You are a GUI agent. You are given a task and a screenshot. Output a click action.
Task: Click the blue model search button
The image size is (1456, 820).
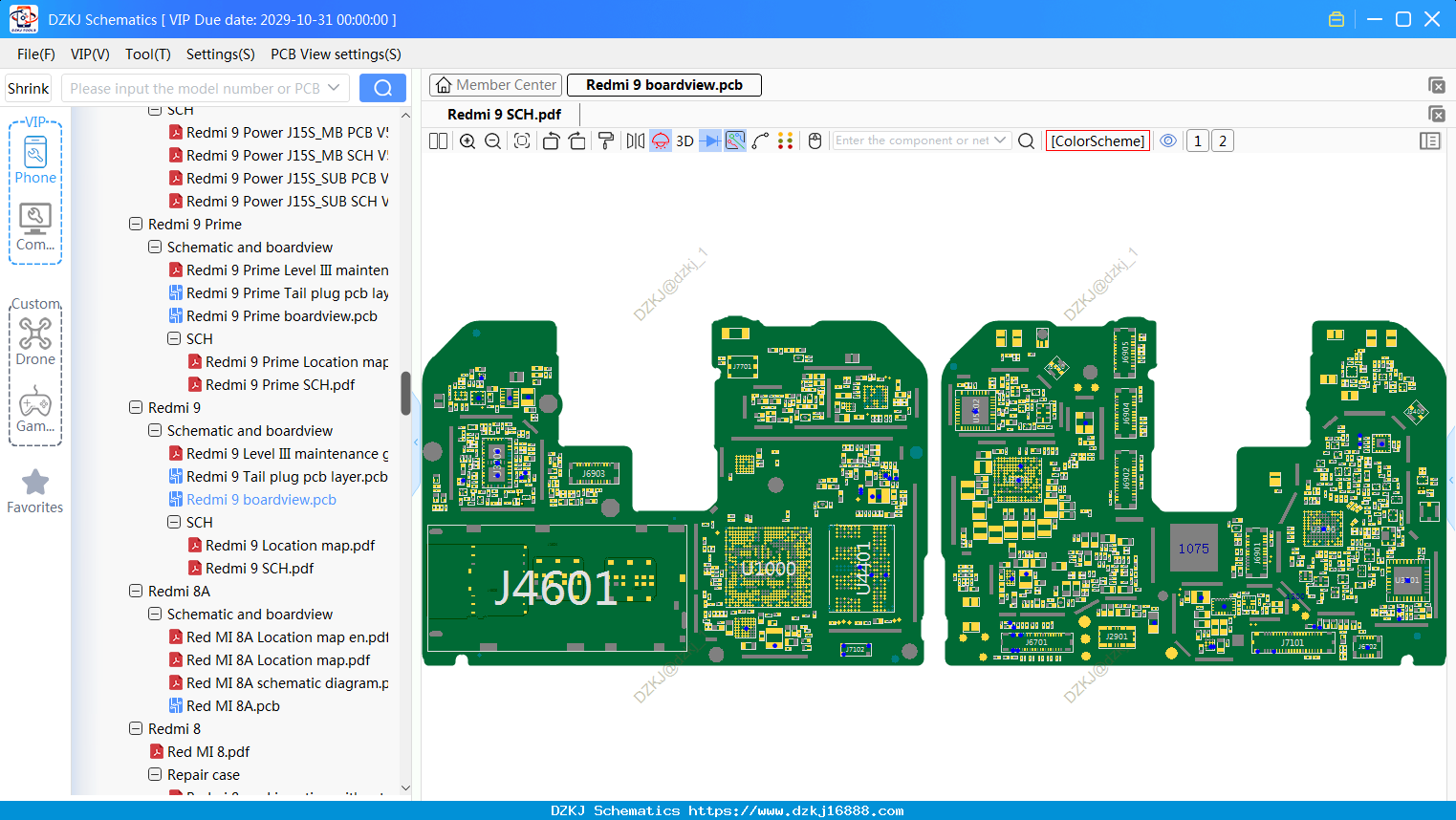click(x=382, y=88)
